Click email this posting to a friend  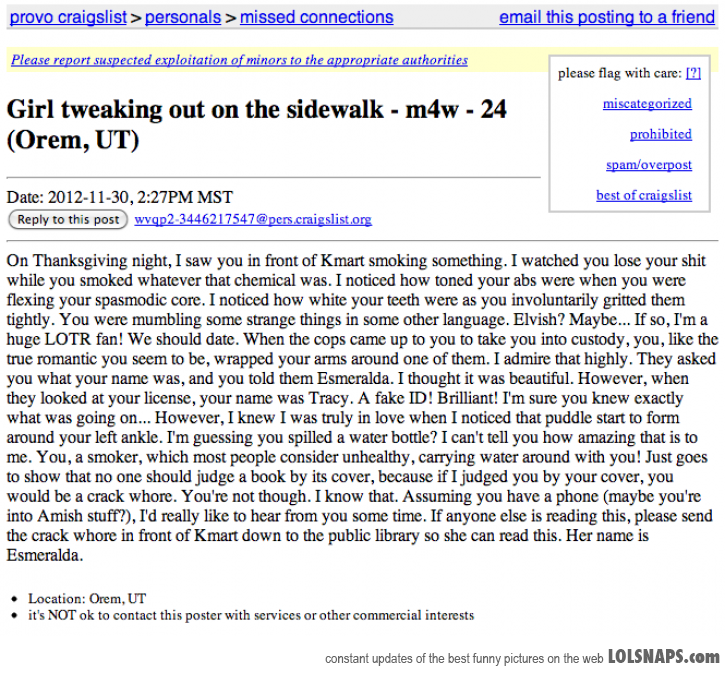(607, 17)
